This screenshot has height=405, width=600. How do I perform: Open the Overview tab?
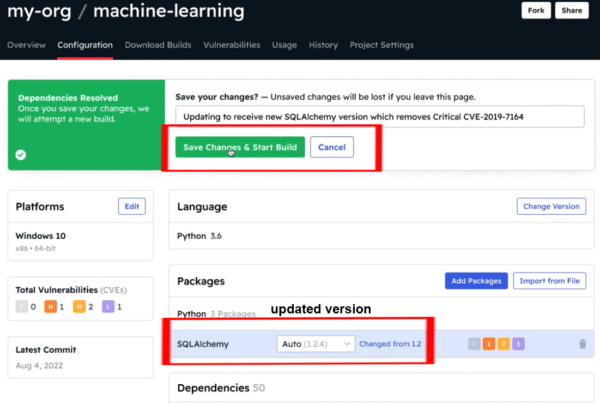point(26,45)
